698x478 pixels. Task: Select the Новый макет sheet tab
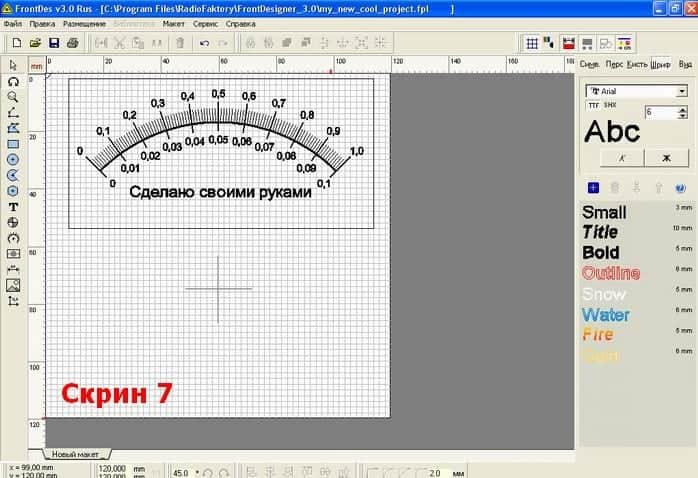coord(76,454)
